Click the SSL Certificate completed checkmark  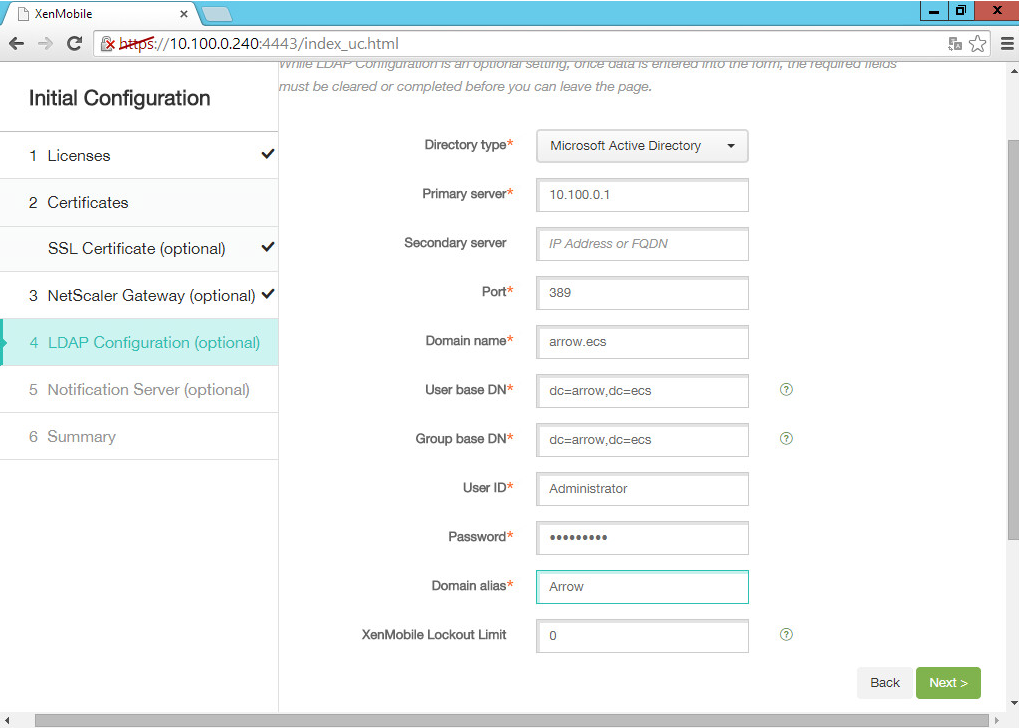[268, 247]
